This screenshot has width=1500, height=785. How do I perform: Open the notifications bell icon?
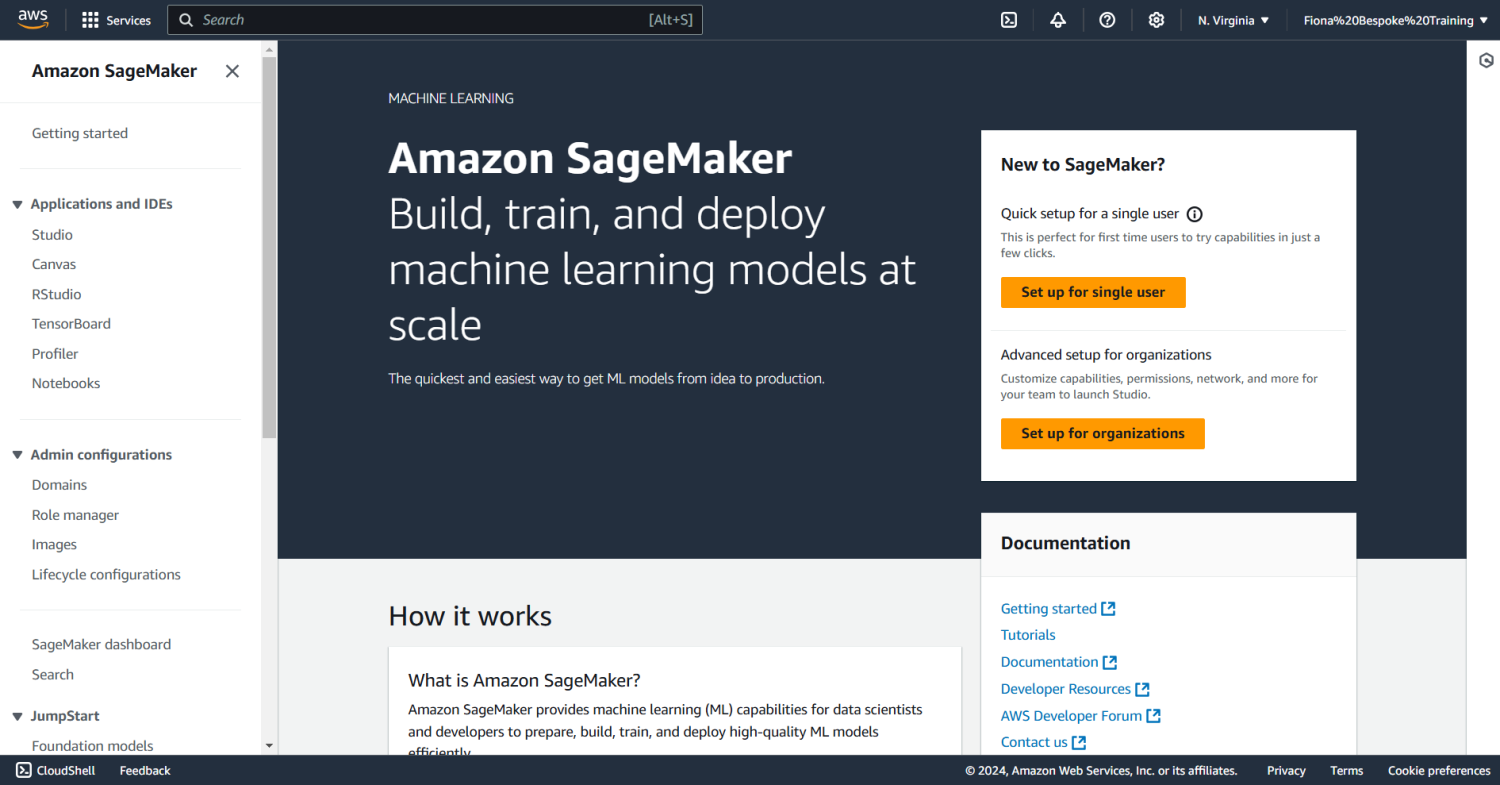(x=1057, y=19)
